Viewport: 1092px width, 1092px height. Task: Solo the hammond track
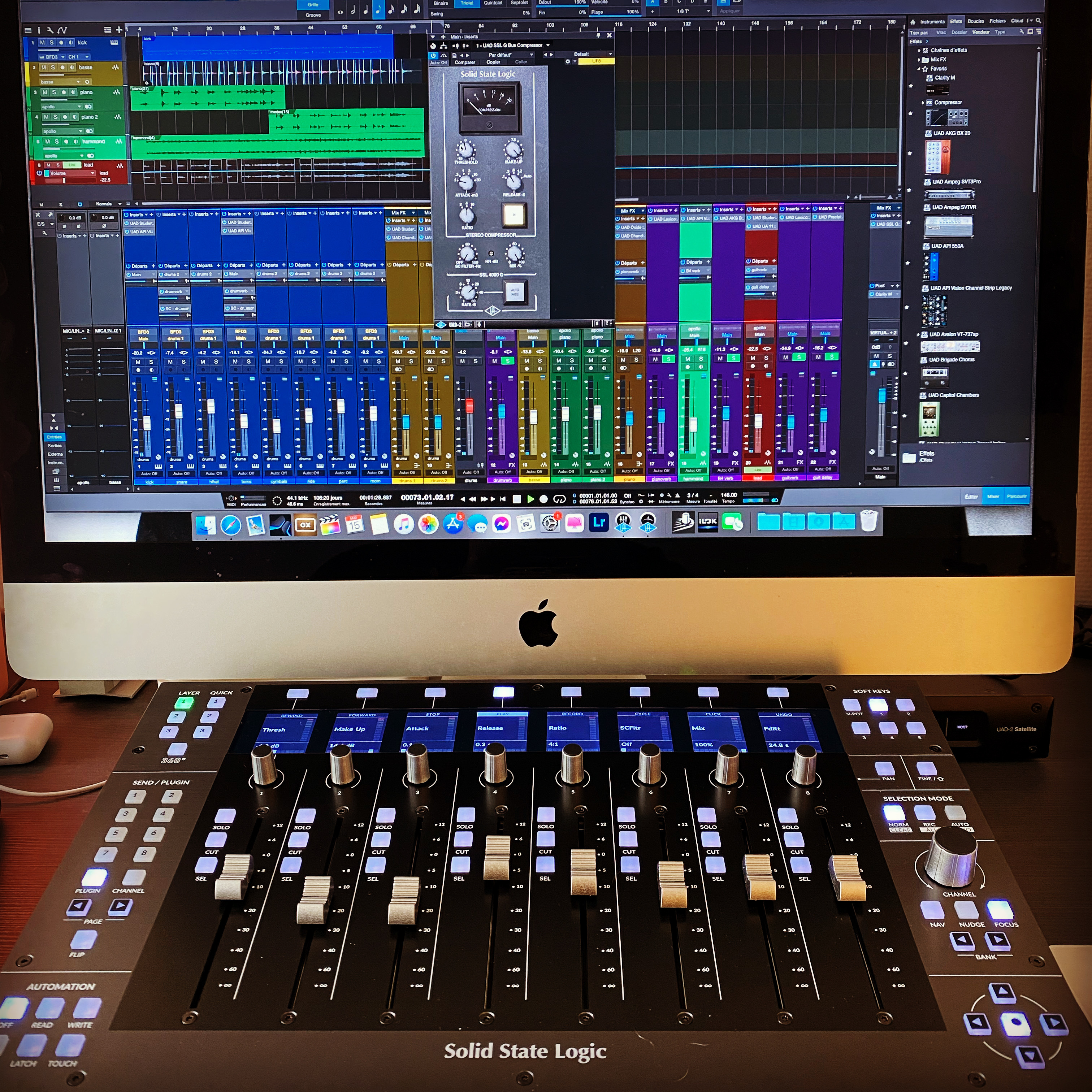coord(57,142)
